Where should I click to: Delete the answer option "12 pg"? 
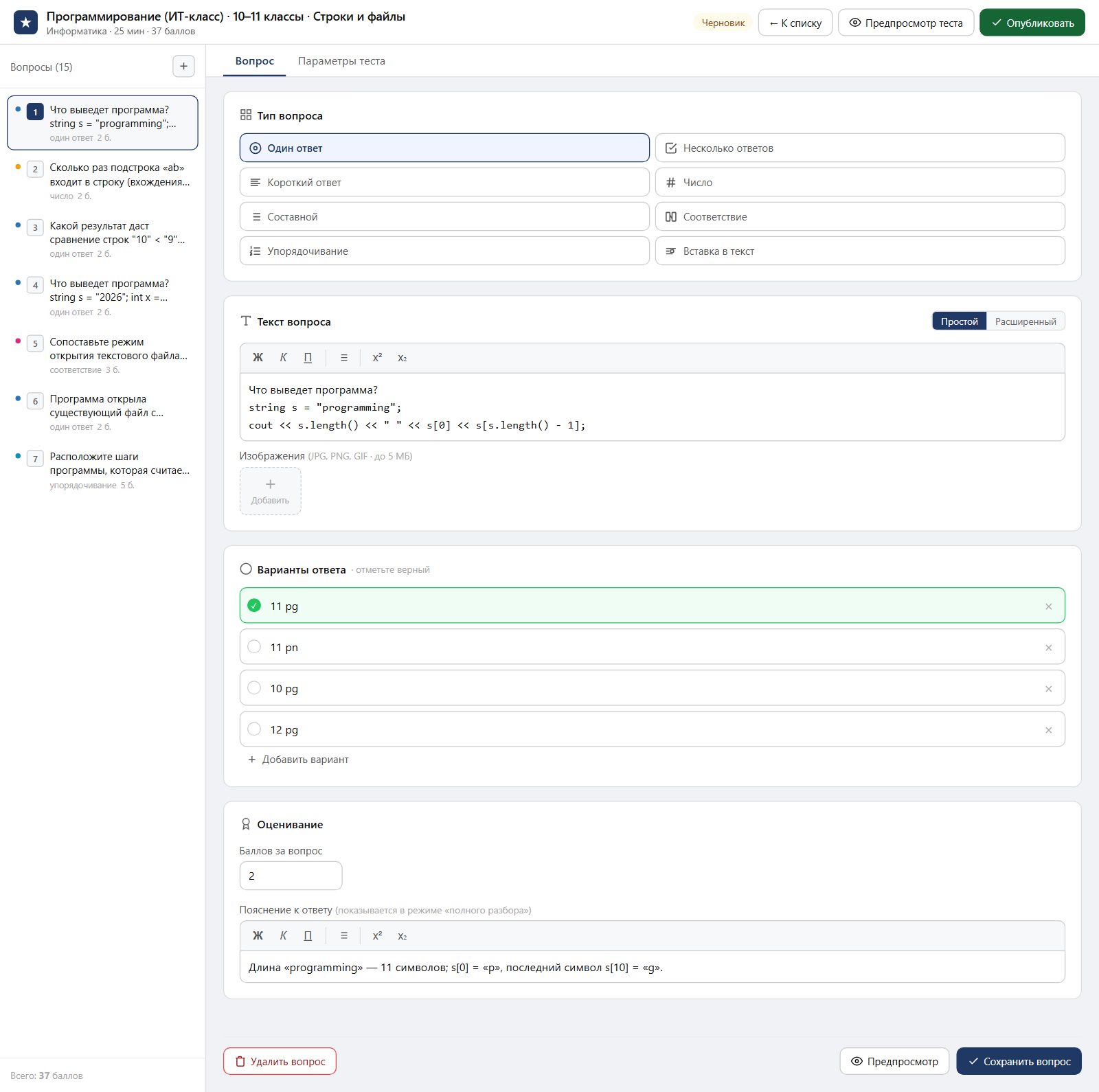point(1048,730)
